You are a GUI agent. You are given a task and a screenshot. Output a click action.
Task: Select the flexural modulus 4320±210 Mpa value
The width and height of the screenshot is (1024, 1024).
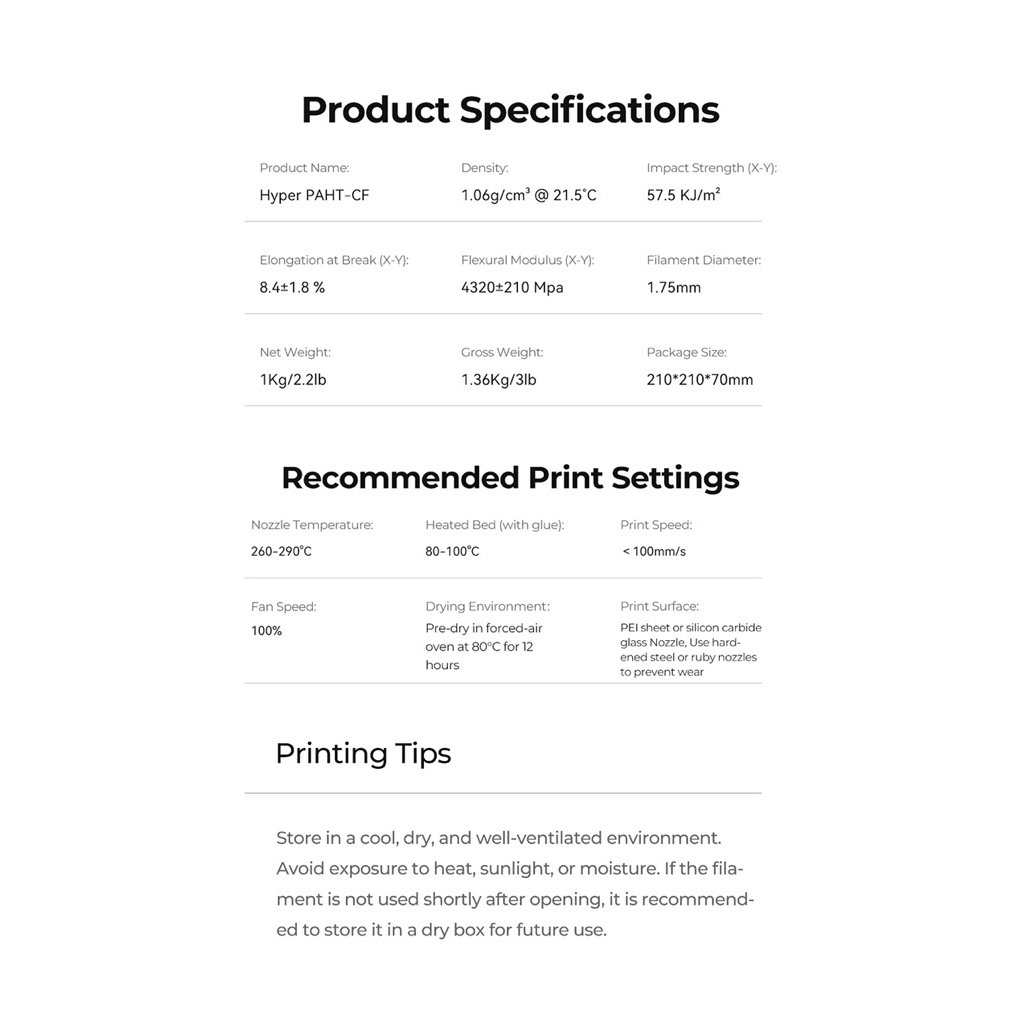coord(512,287)
